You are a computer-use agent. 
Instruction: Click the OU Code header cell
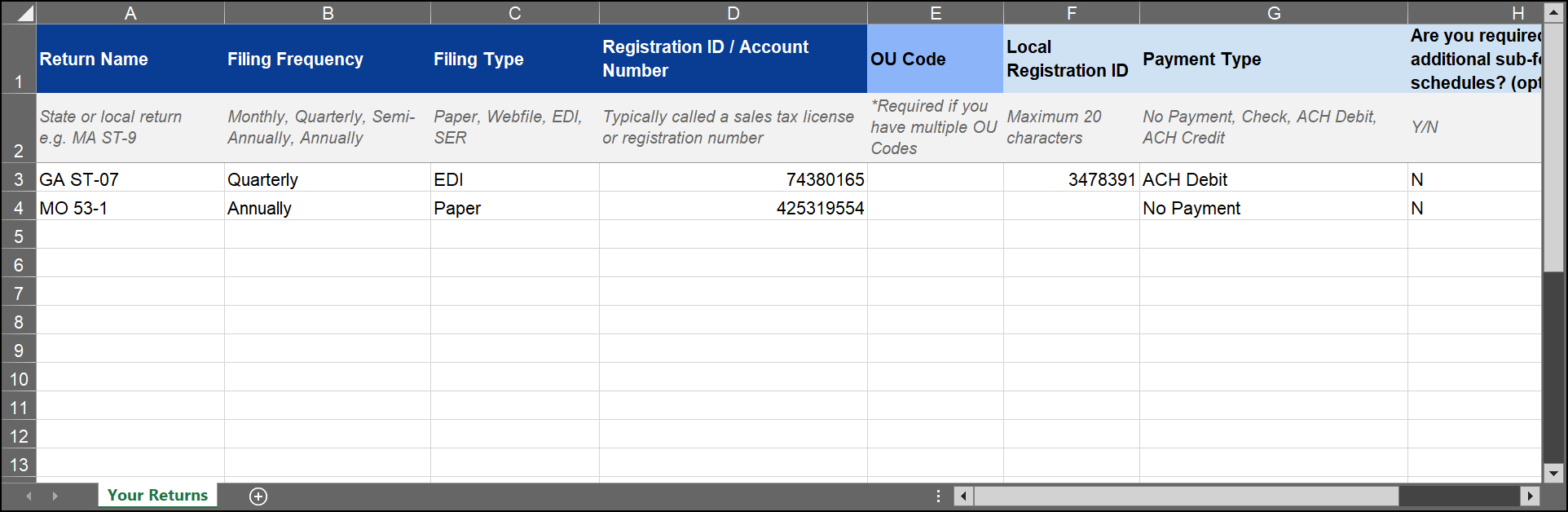point(935,59)
